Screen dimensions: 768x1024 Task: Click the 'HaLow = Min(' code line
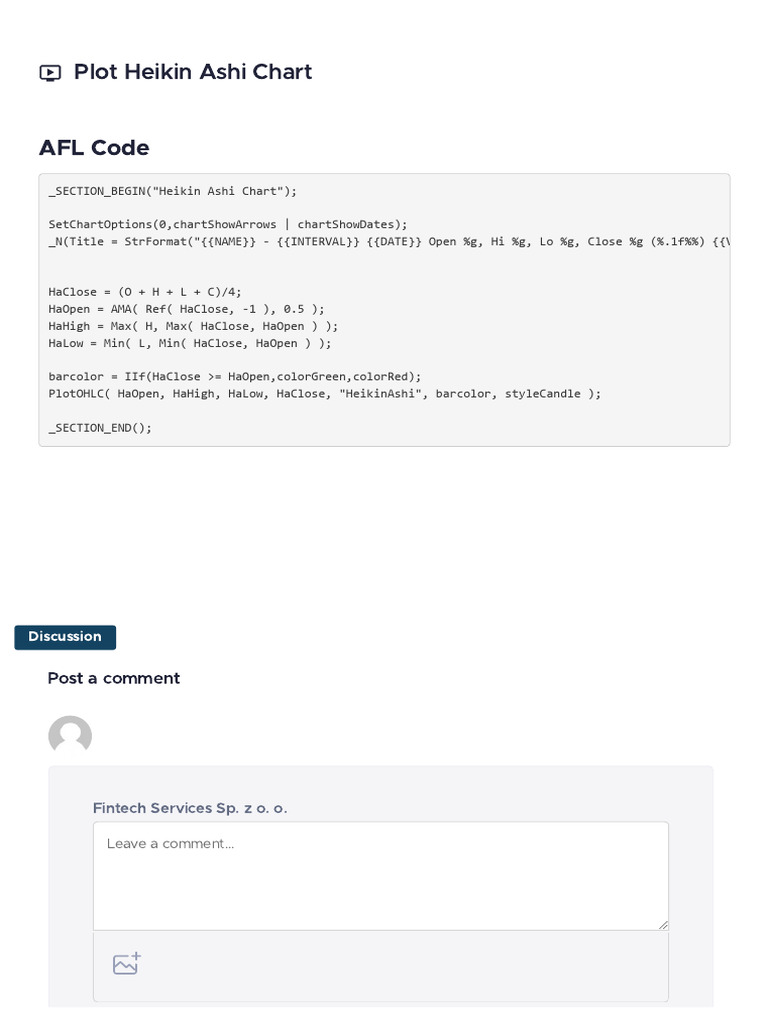190,343
